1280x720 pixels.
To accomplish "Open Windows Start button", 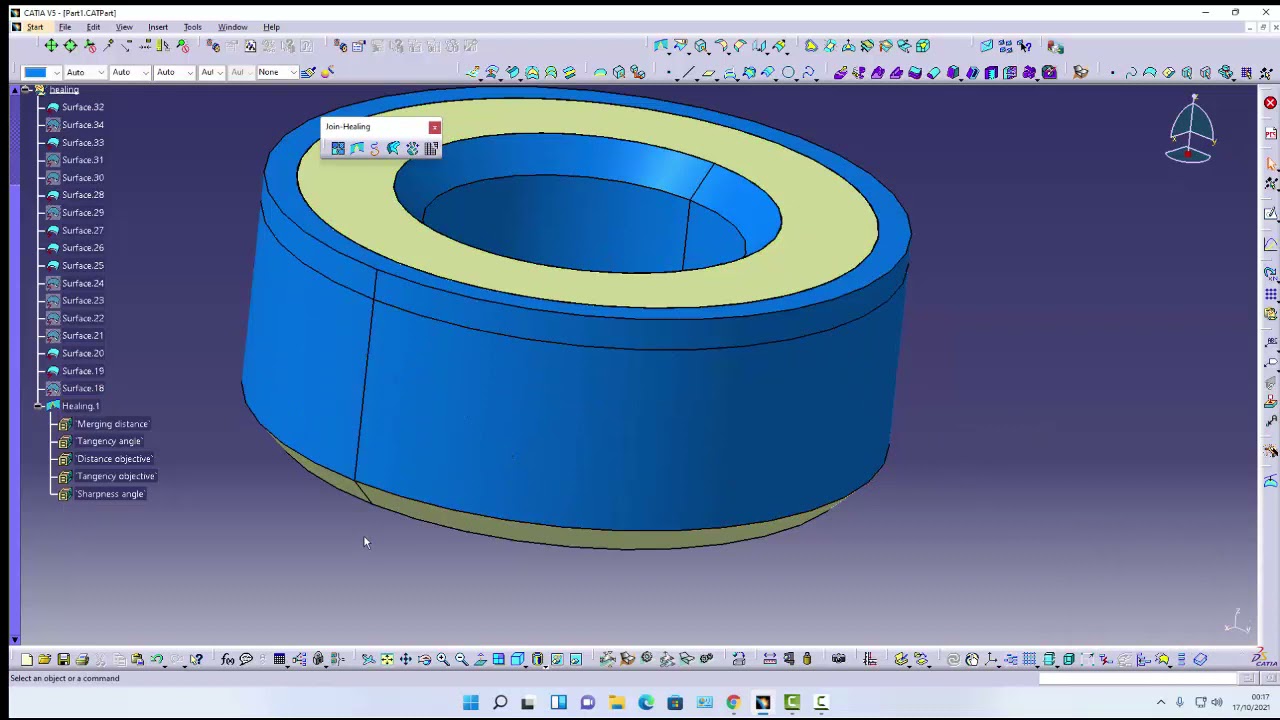I will (x=470, y=702).
